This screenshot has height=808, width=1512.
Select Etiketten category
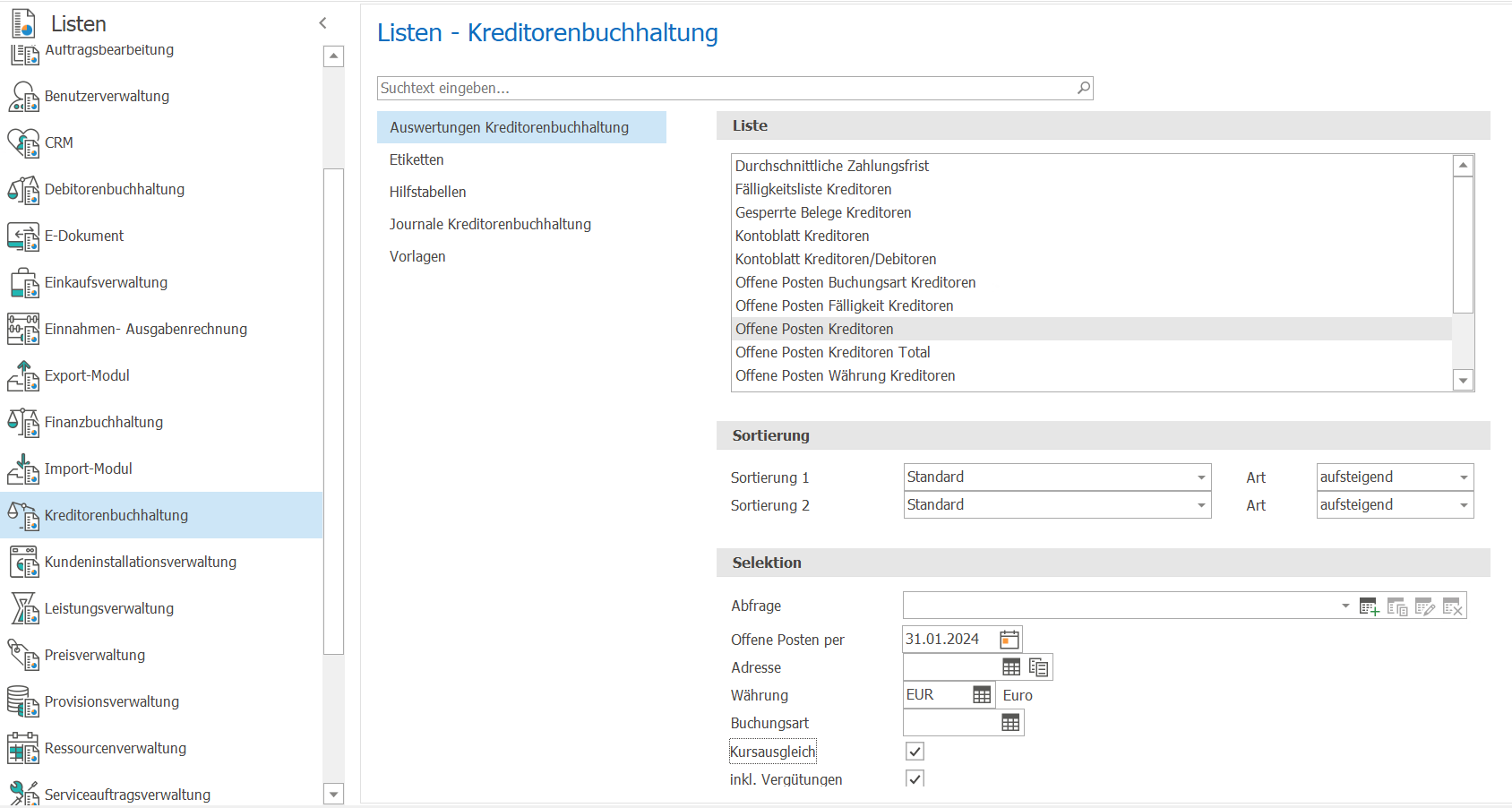[x=521, y=159]
